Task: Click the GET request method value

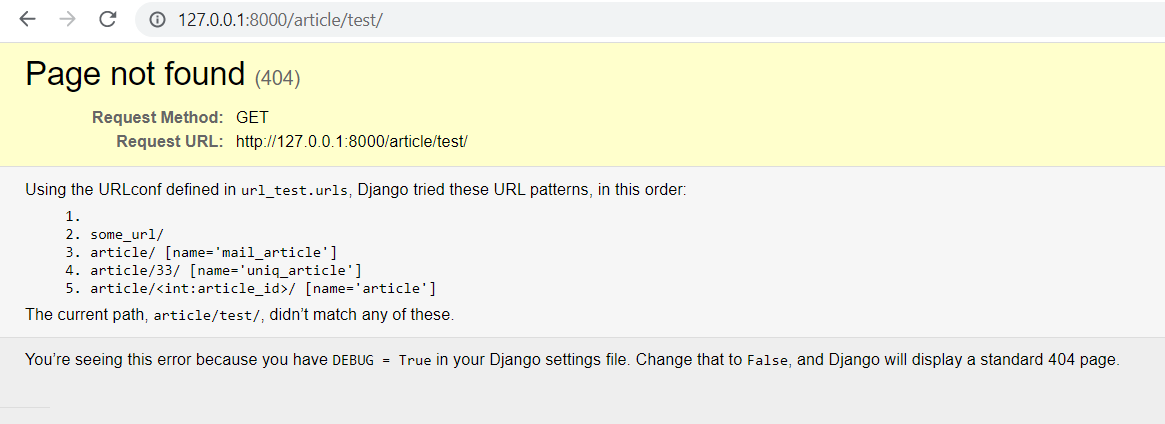Action: click(253, 117)
